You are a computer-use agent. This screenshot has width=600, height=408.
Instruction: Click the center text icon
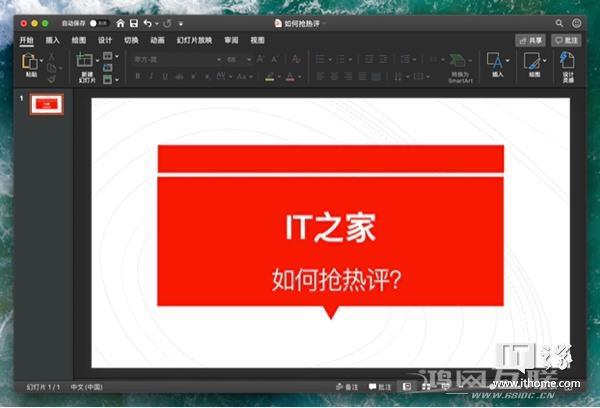334,77
